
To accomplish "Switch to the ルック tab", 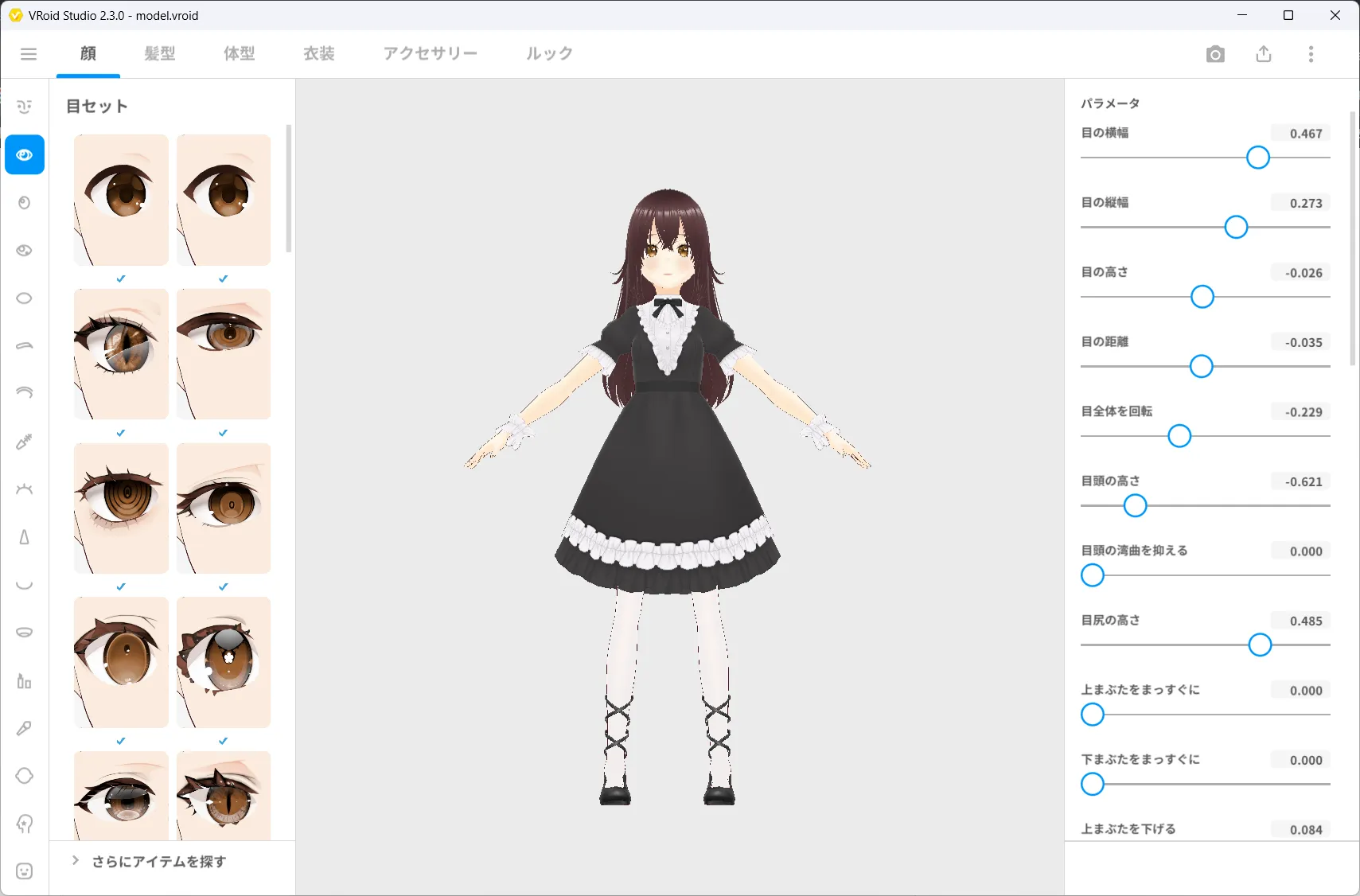I will pyautogui.click(x=549, y=53).
